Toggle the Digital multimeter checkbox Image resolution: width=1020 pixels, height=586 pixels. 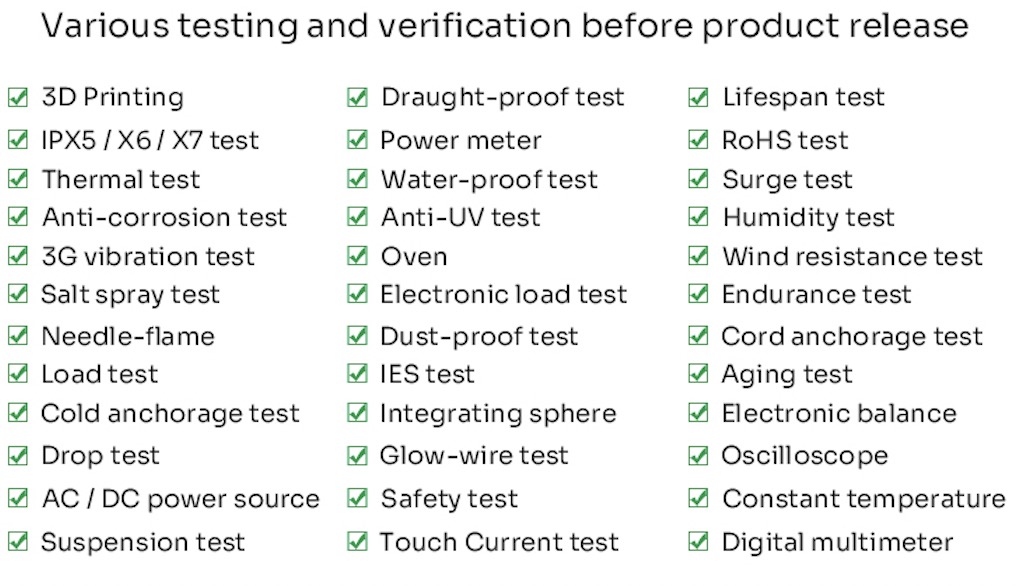click(698, 541)
